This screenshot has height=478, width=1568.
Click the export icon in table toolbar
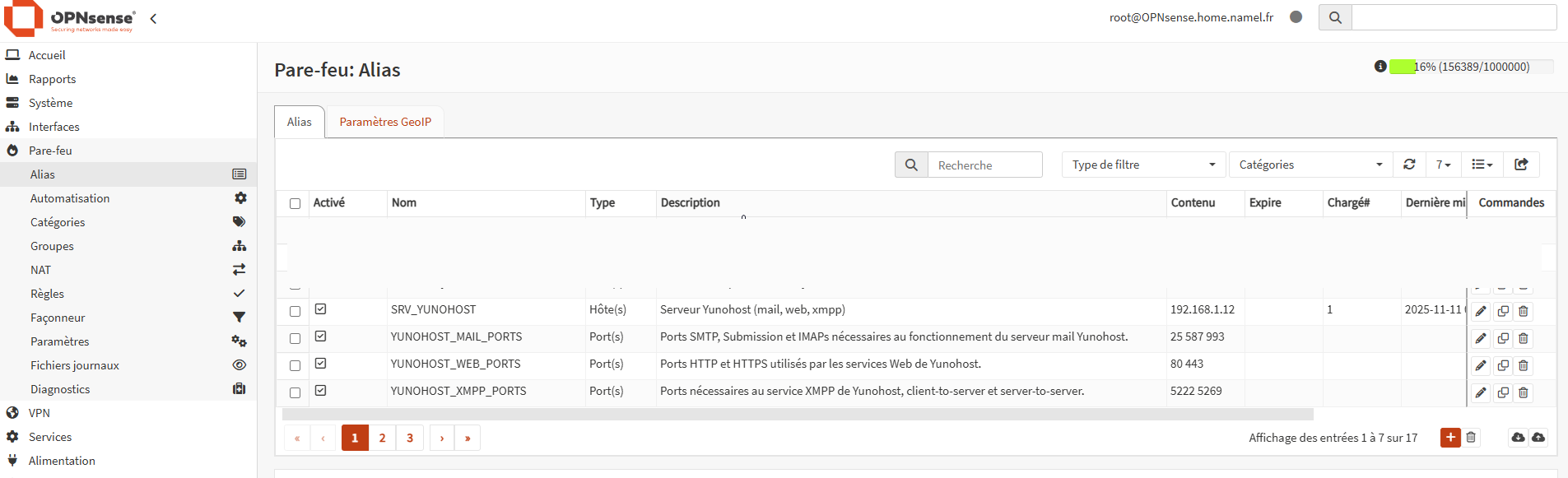[1521, 165]
